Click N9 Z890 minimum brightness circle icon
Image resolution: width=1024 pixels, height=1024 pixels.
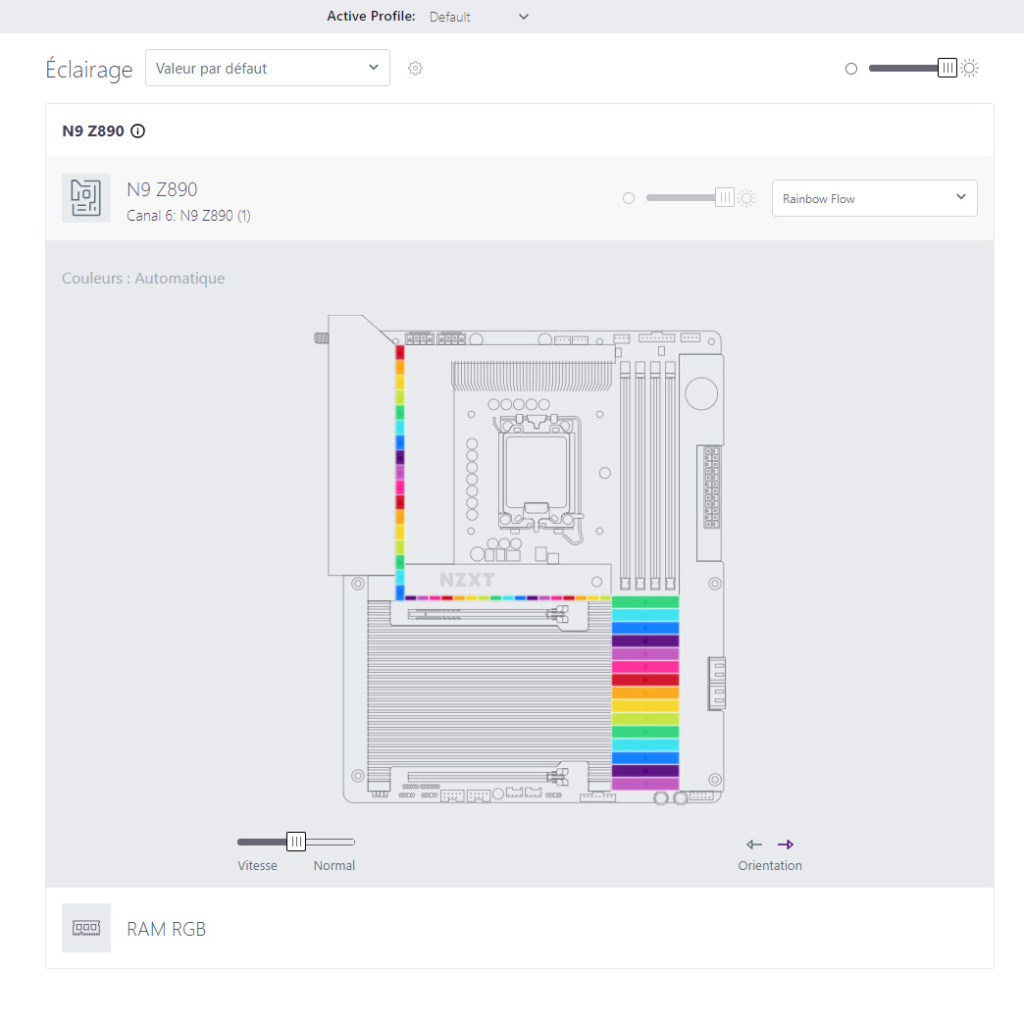click(629, 198)
